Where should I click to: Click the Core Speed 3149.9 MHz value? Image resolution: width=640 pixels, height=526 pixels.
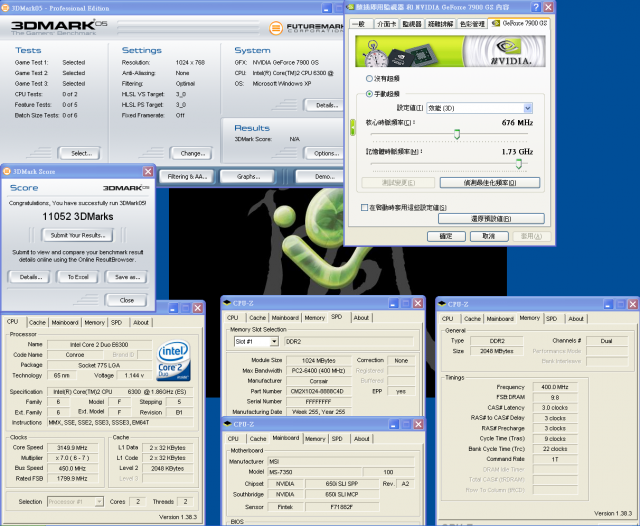coord(72,448)
